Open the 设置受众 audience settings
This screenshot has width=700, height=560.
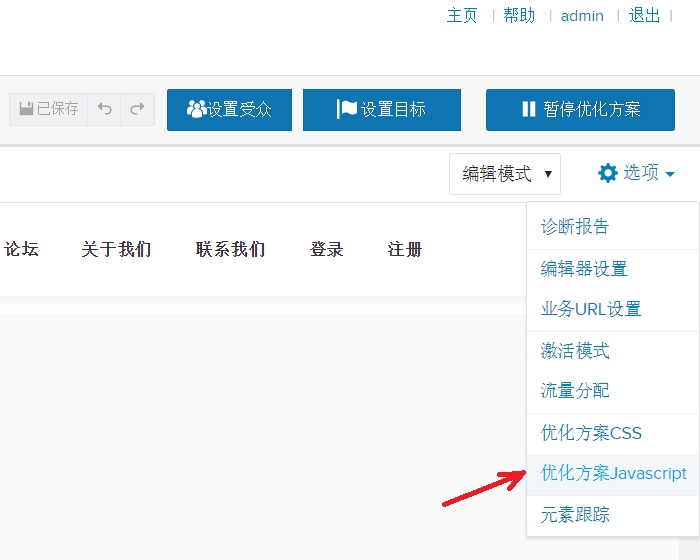click(229, 109)
